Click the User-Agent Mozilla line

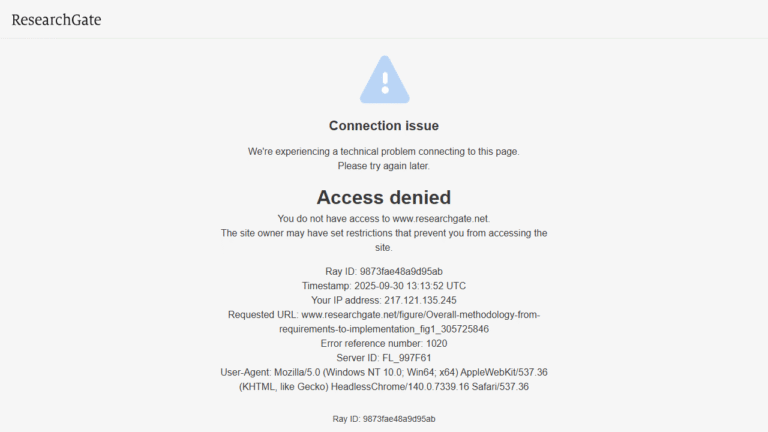click(384, 372)
